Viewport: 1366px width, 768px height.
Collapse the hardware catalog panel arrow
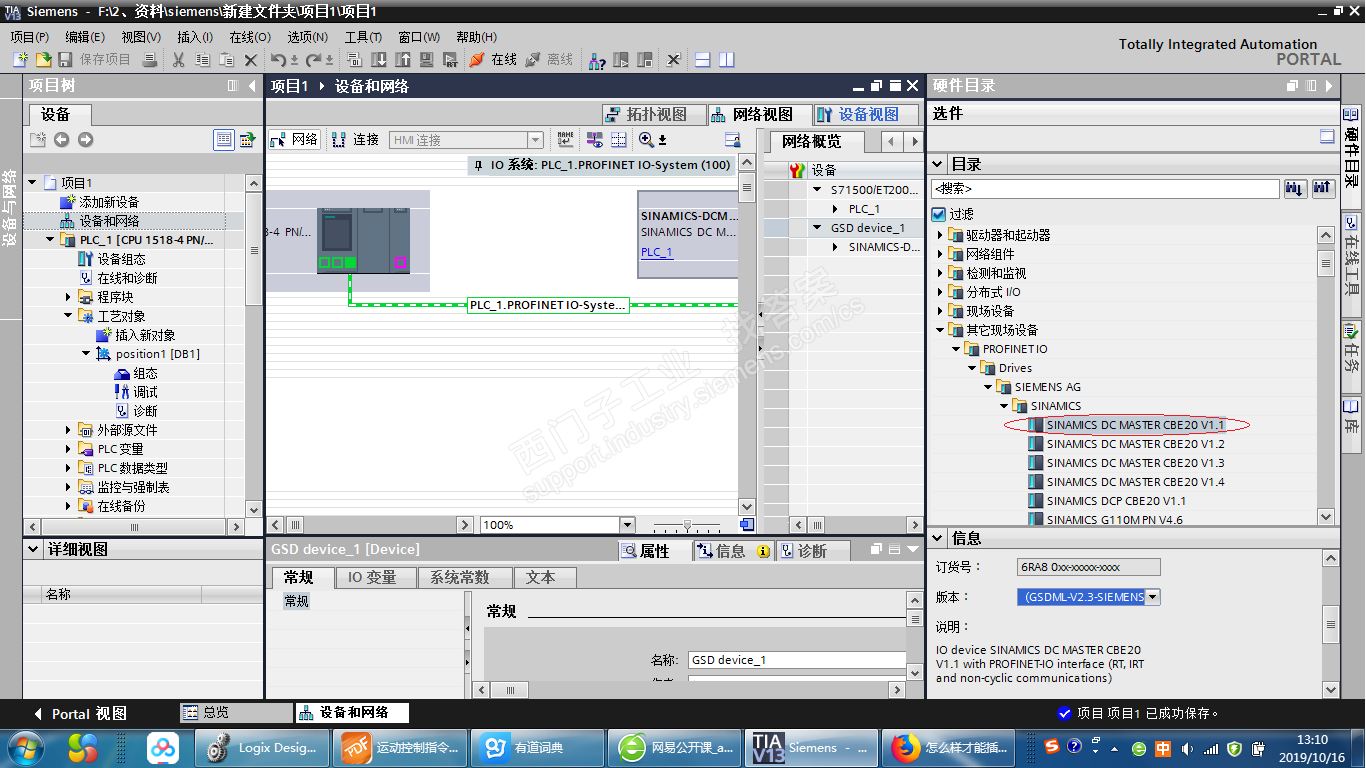click(1329, 86)
